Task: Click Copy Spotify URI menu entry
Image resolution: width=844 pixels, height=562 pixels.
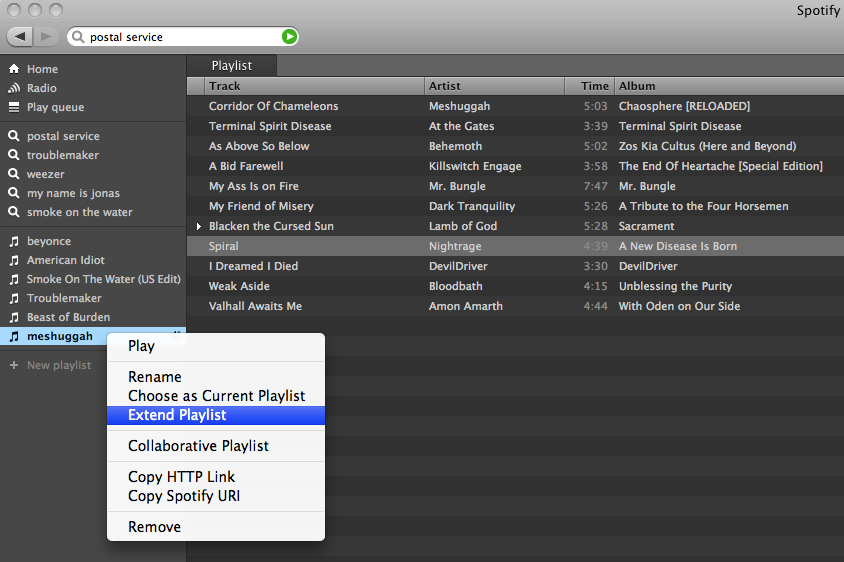Action: tap(184, 496)
